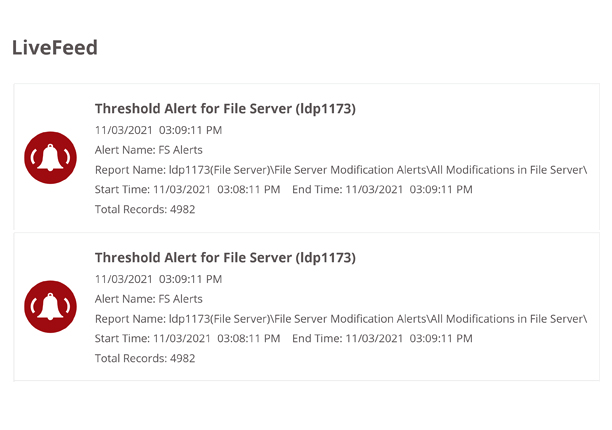Open first Threshold Alert for File Server title
612x430 pixels.
(x=225, y=108)
